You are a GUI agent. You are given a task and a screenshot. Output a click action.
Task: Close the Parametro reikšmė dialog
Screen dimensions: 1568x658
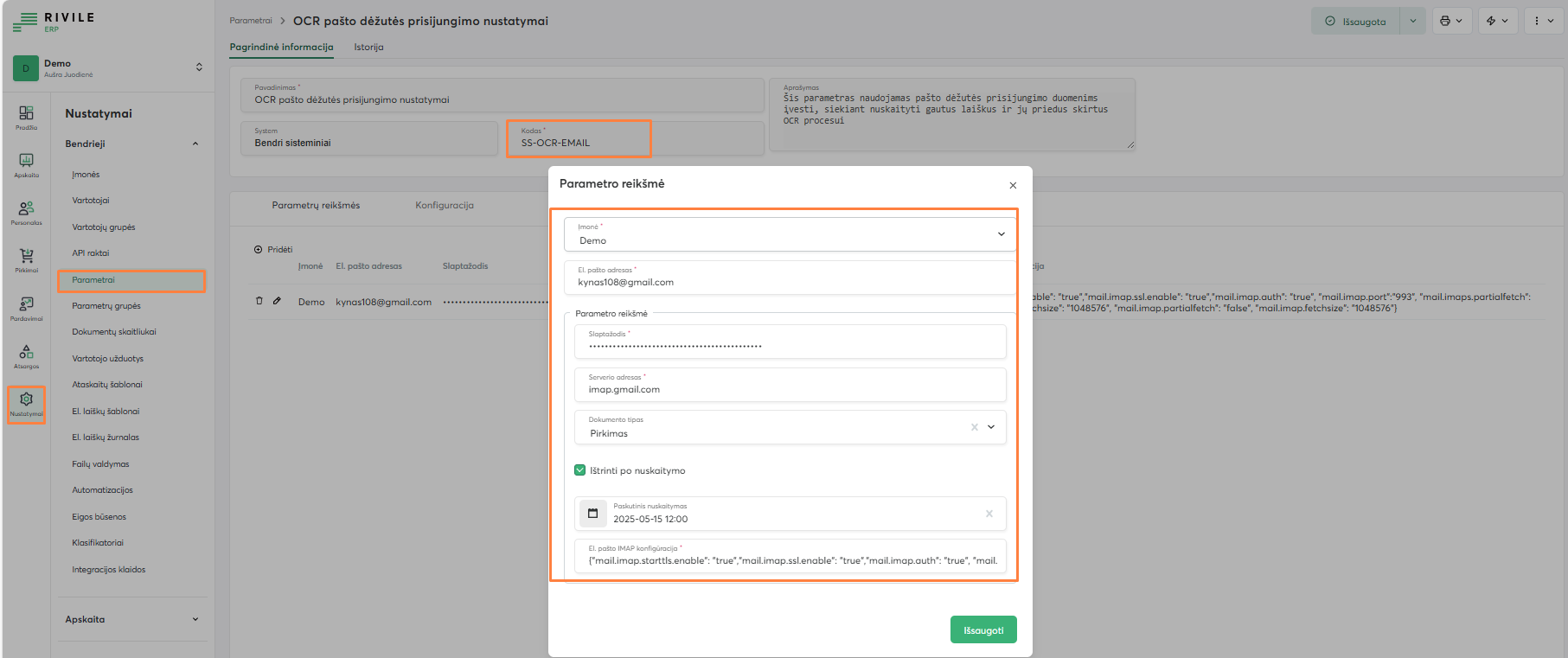point(1013,185)
